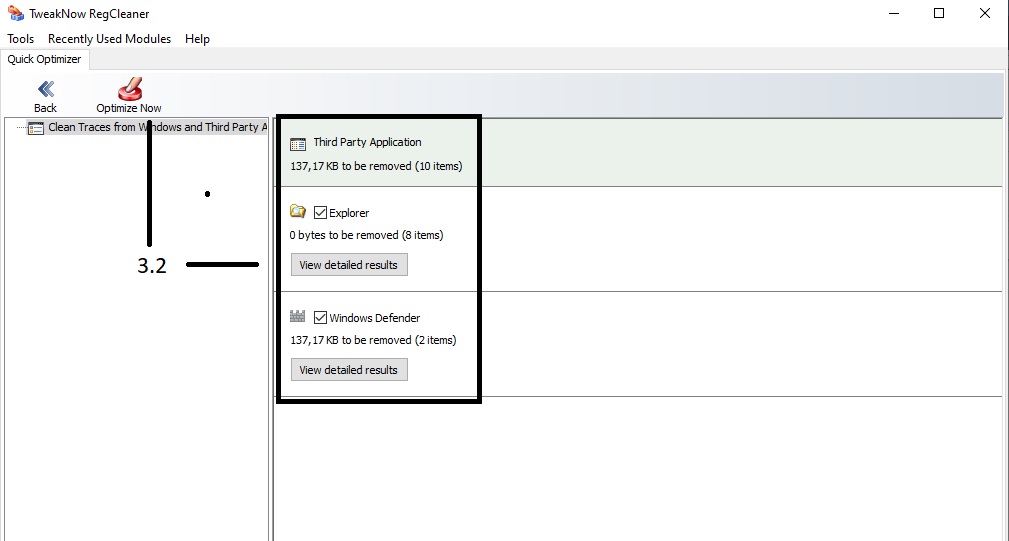Click the Third Party Application header icon
Viewport: 1009px width, 541px height.
coord(297,144)
